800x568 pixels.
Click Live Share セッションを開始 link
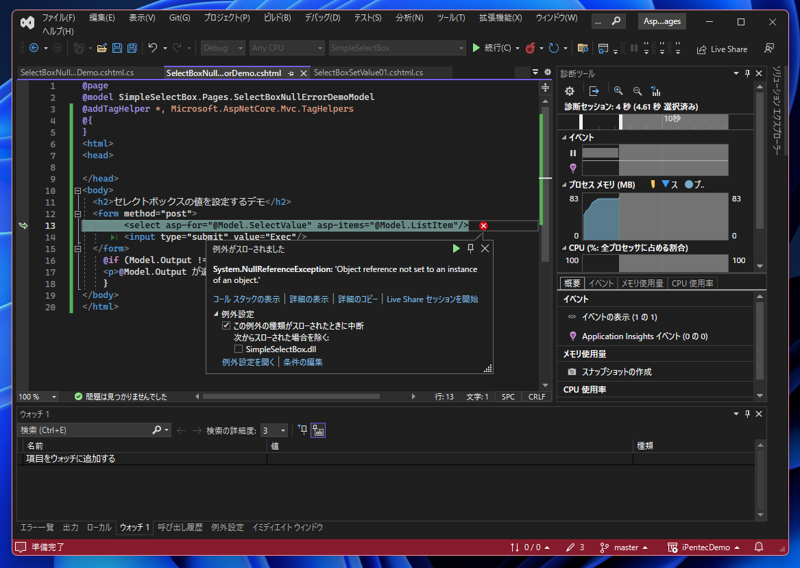432,299
